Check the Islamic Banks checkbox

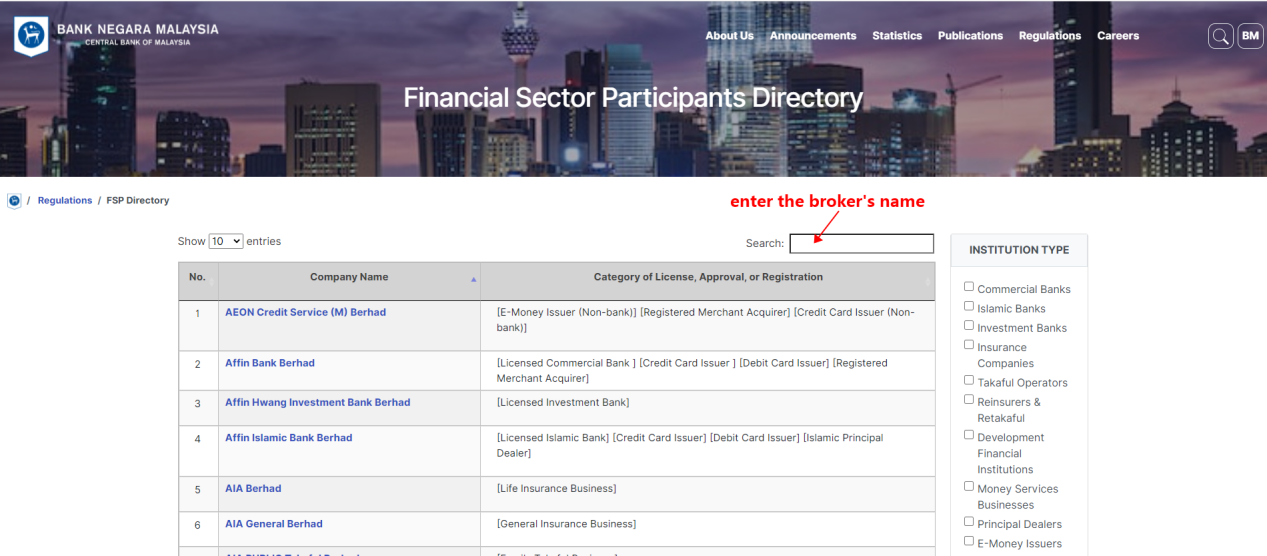pos(968,306)
